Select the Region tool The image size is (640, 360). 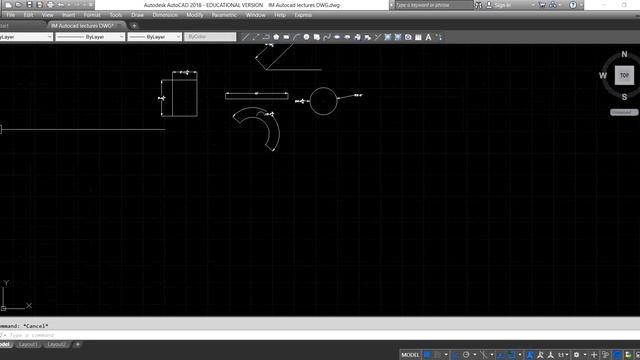[x=408, y=37]
